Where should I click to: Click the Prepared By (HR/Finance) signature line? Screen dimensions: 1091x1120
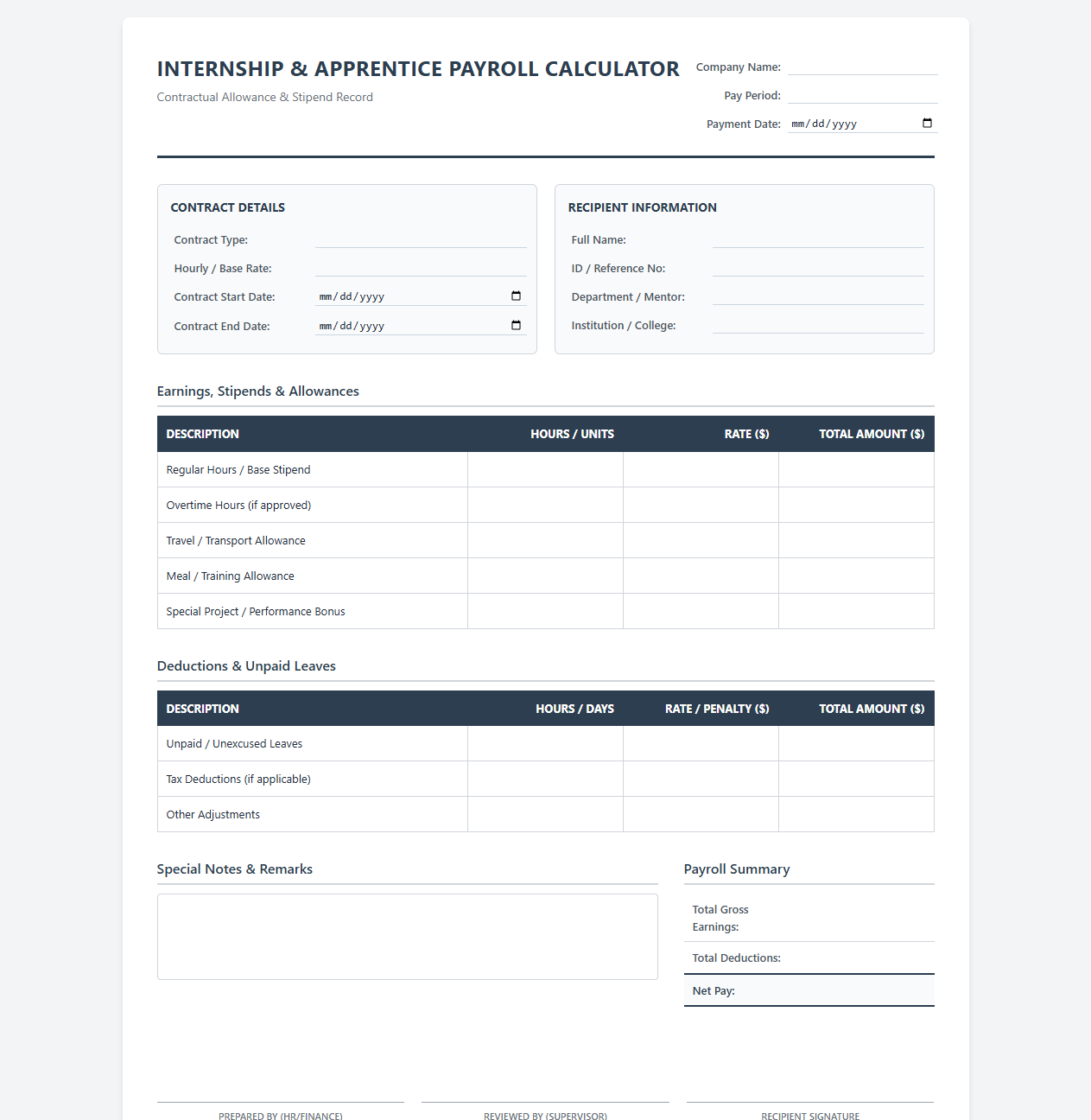tap(281, 1102)
